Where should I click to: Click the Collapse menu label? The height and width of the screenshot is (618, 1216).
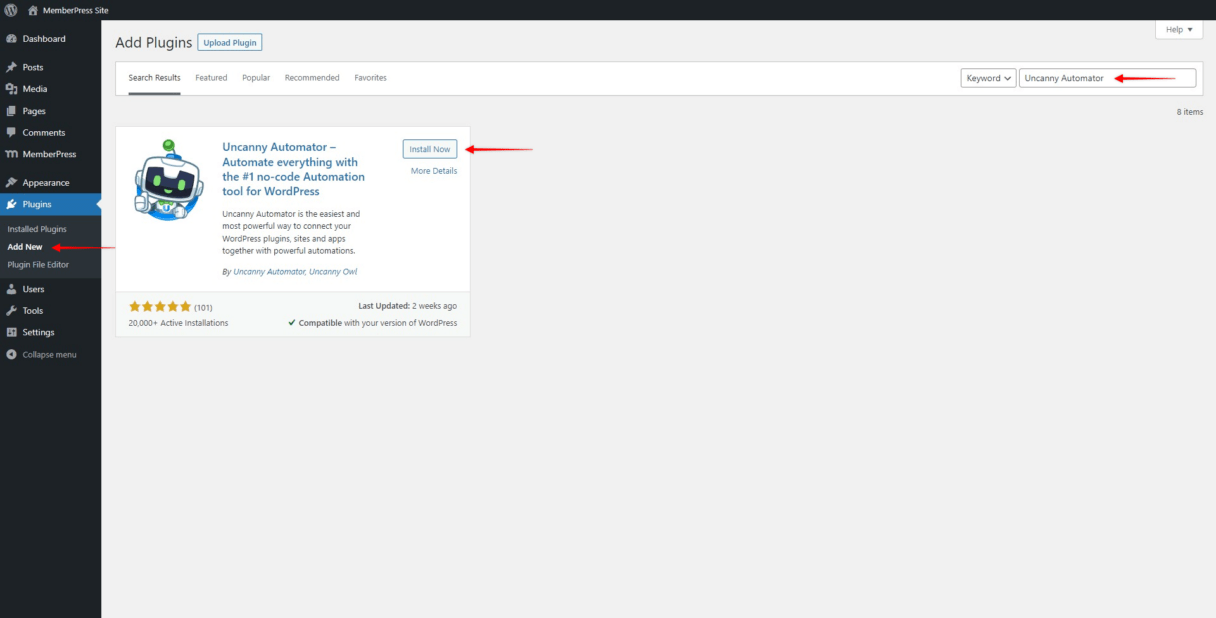click(x=50, y=355)
